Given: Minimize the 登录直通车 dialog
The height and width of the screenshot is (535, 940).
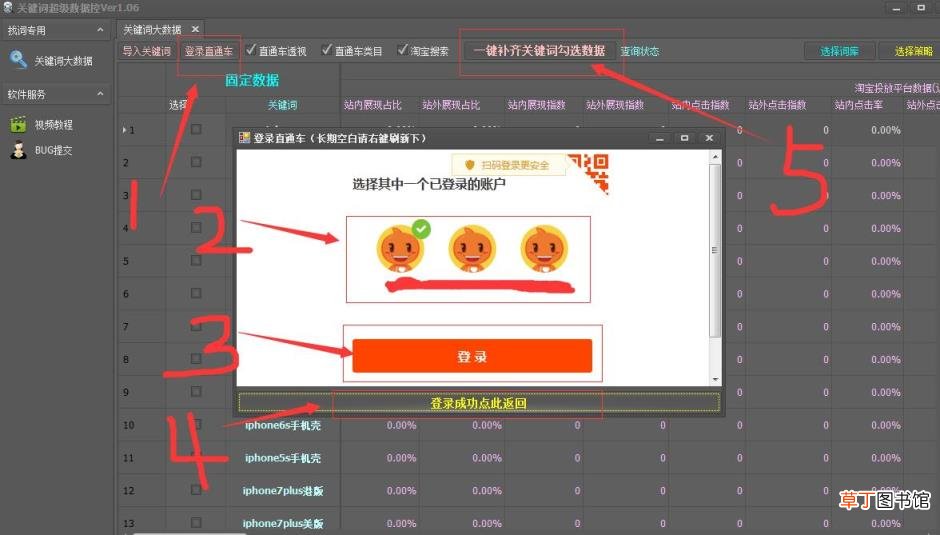Looking at the screenshot, I should pyautogui.click(x=659, y=139).
